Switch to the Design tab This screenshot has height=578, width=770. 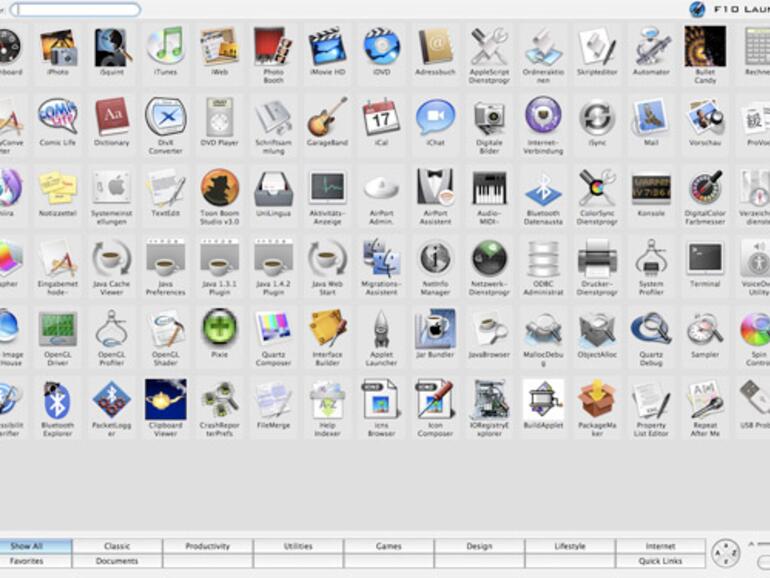click(x=479, y=546)
